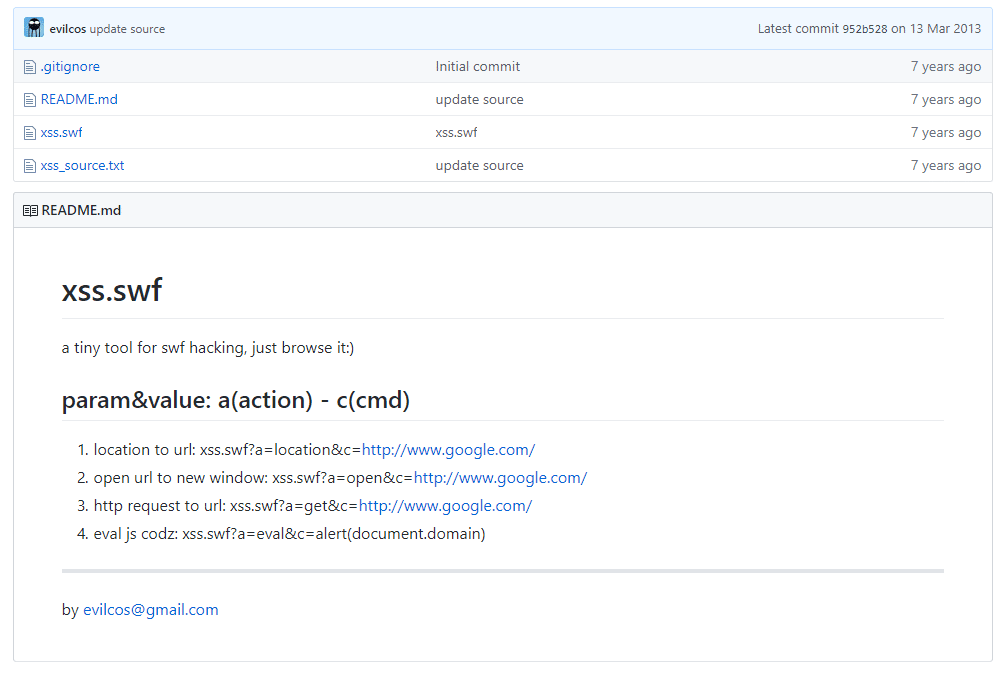Click the 'on 13 Mar 2013' commit date
Image resolution: width=1008 pixels, height=680 pixels.
coord(936,29)
